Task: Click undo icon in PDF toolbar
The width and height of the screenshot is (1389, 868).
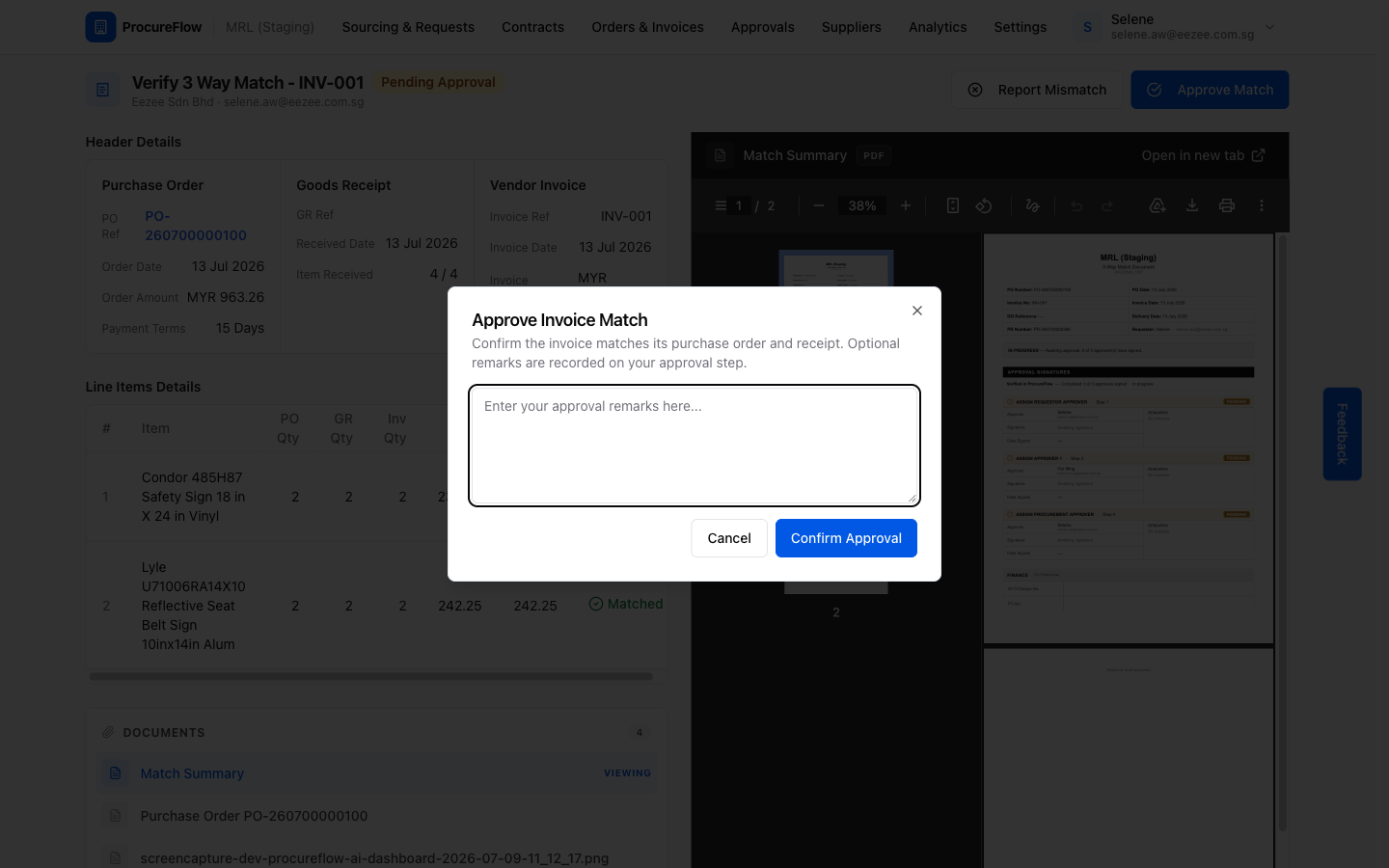Action: [x=1076, y=205]
